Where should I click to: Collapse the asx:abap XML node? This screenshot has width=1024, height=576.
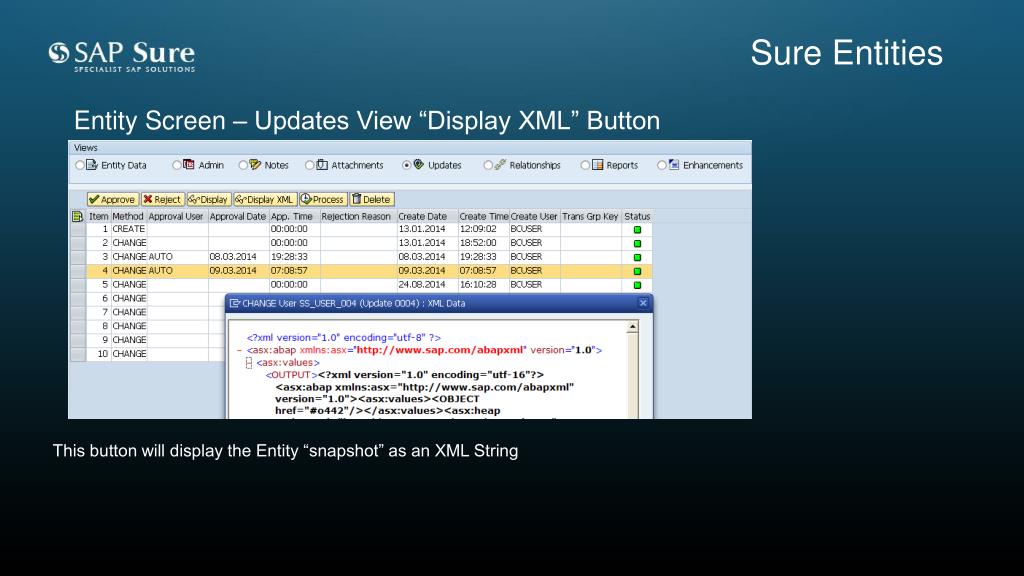tap(240, 351)
